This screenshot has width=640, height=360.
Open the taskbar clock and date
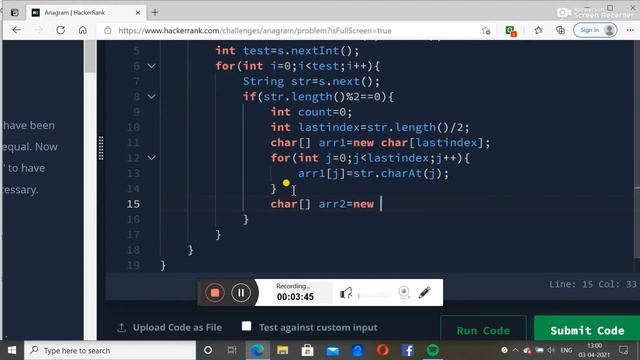click(594, 350)
